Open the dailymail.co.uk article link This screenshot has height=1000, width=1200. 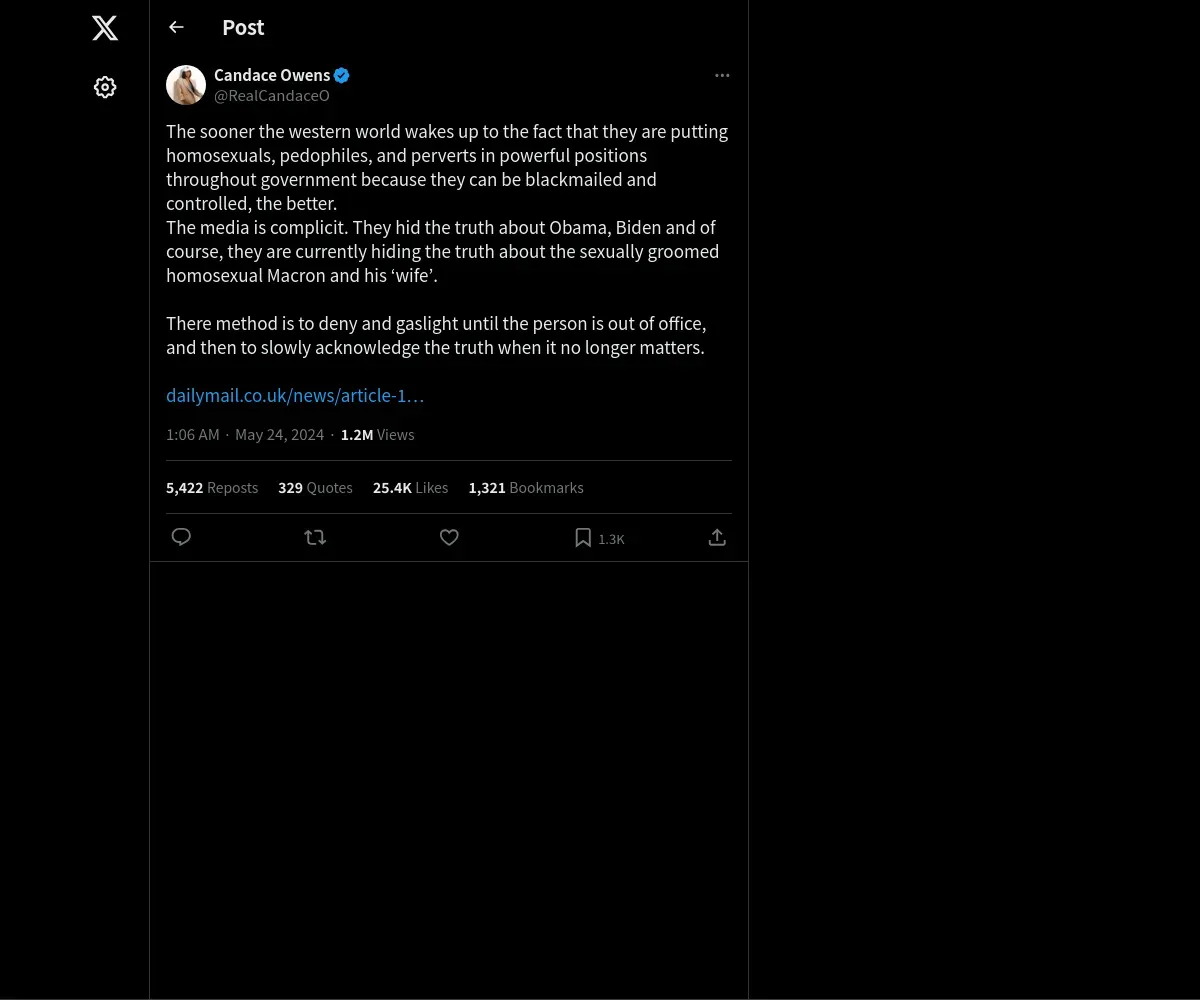pos(295,395)
